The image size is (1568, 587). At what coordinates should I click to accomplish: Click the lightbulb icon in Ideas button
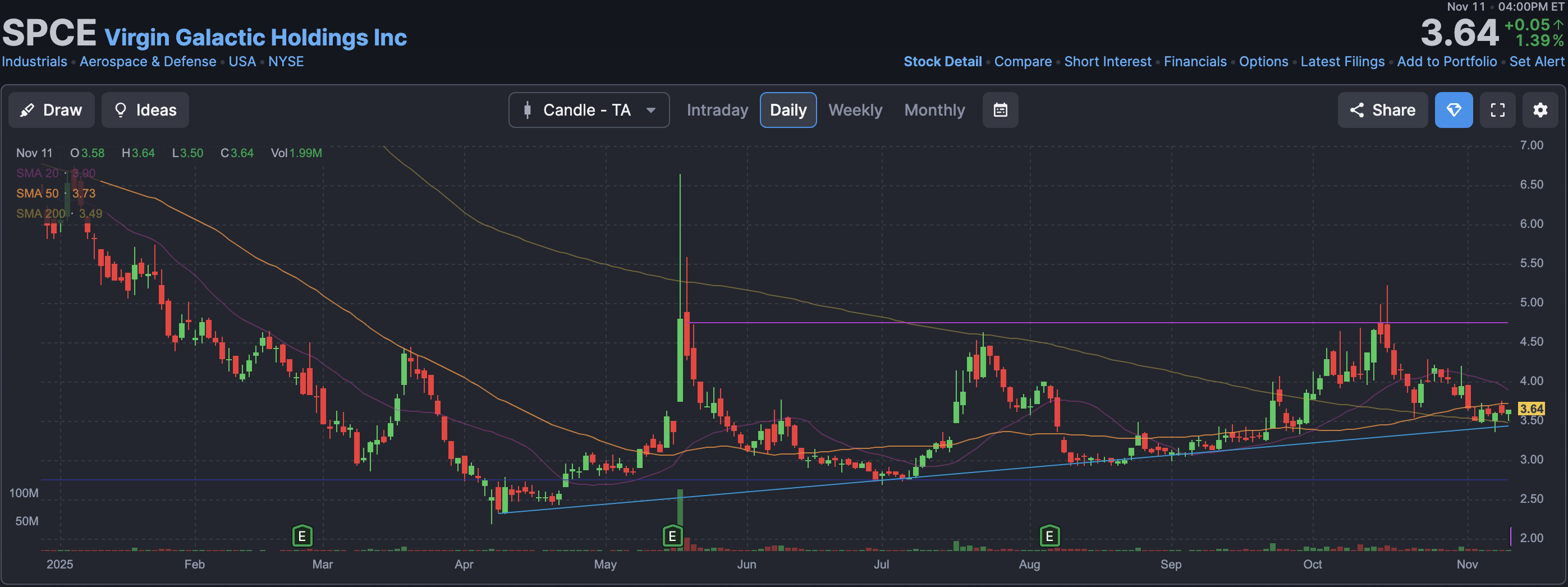point(121,110)
